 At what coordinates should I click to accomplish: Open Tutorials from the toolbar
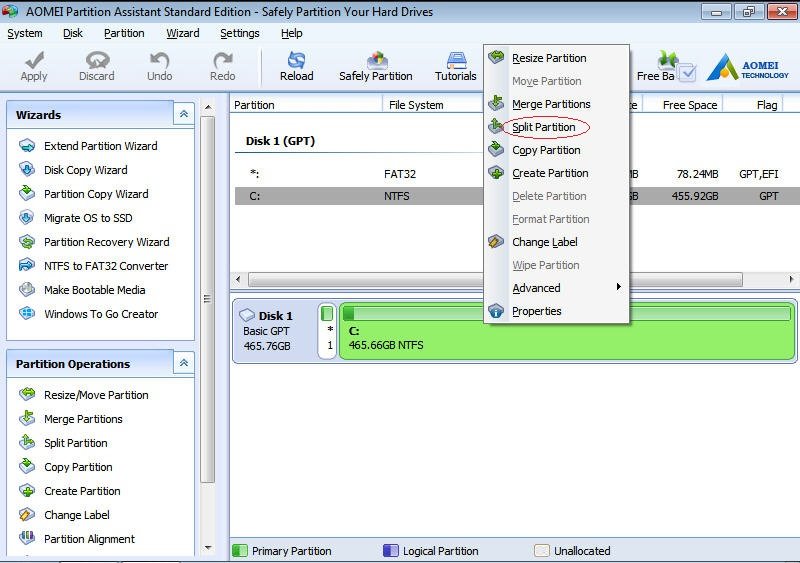pos(456,67)
